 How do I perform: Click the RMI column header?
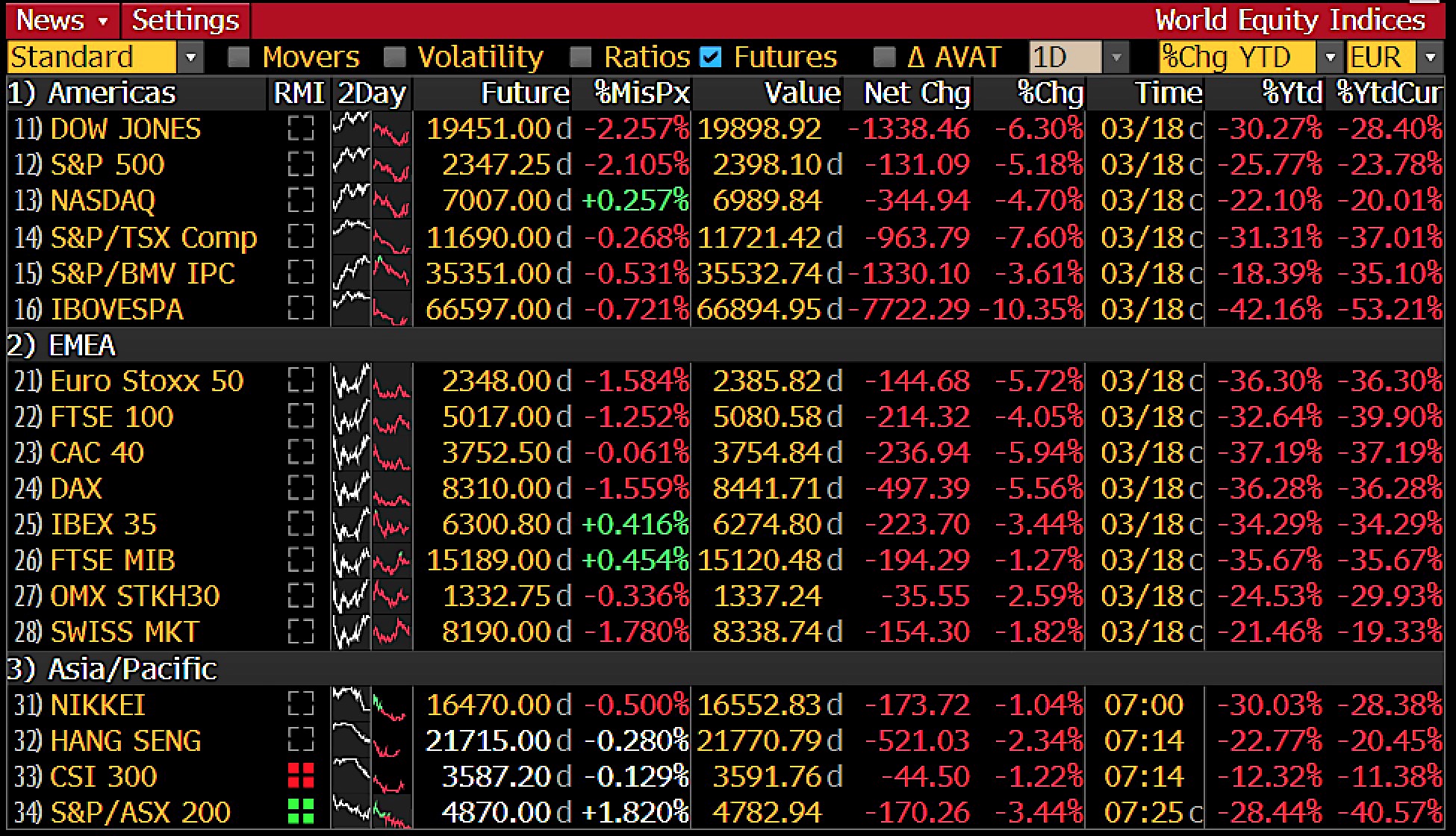click(x=299, y=93)
